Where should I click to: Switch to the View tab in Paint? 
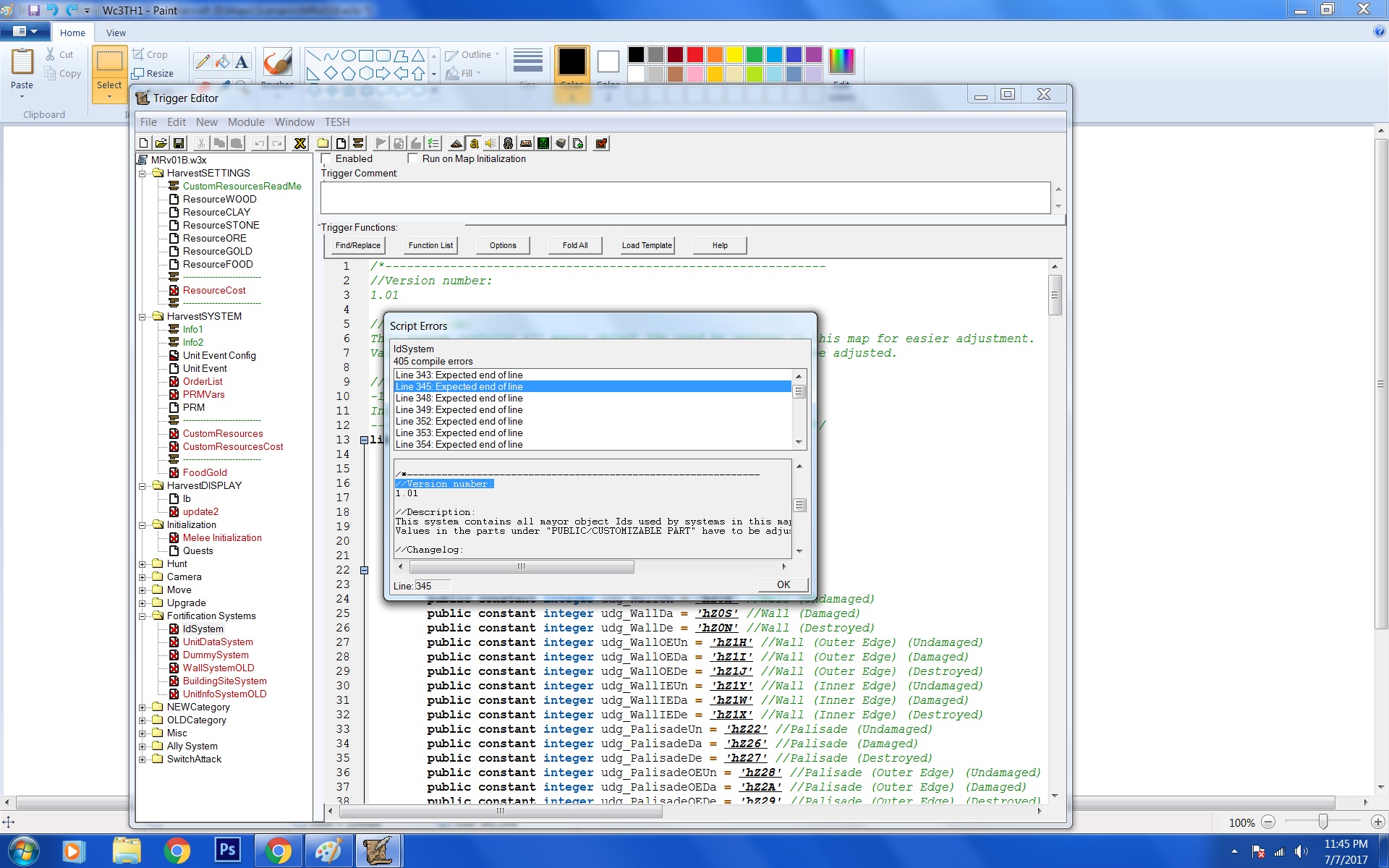116,33
